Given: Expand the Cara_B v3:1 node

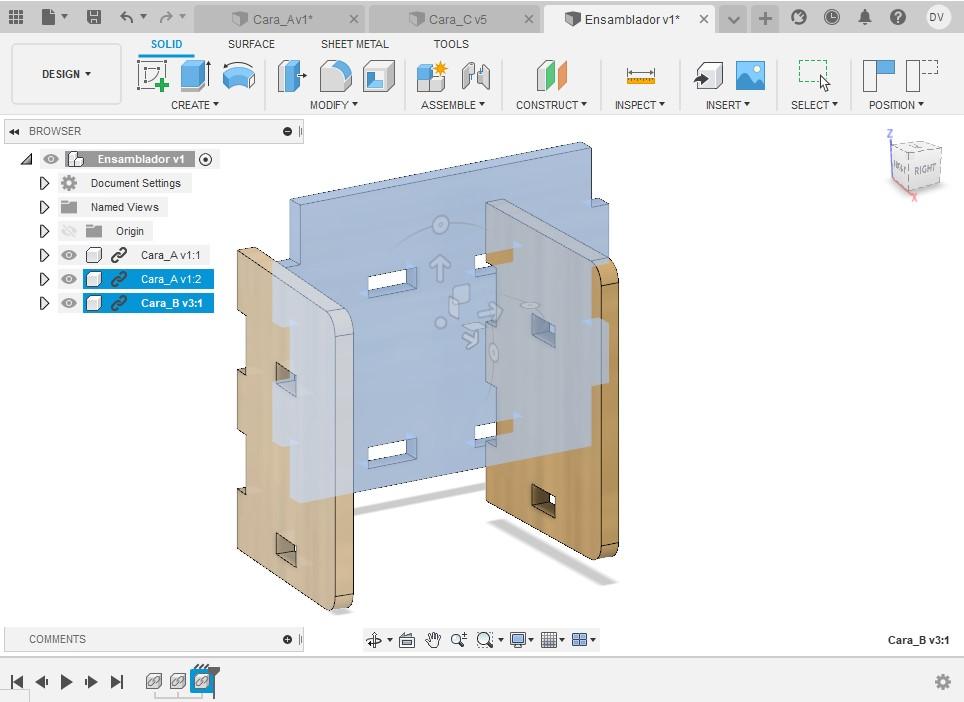Looking at the screenshot, I should click(44, 303).
